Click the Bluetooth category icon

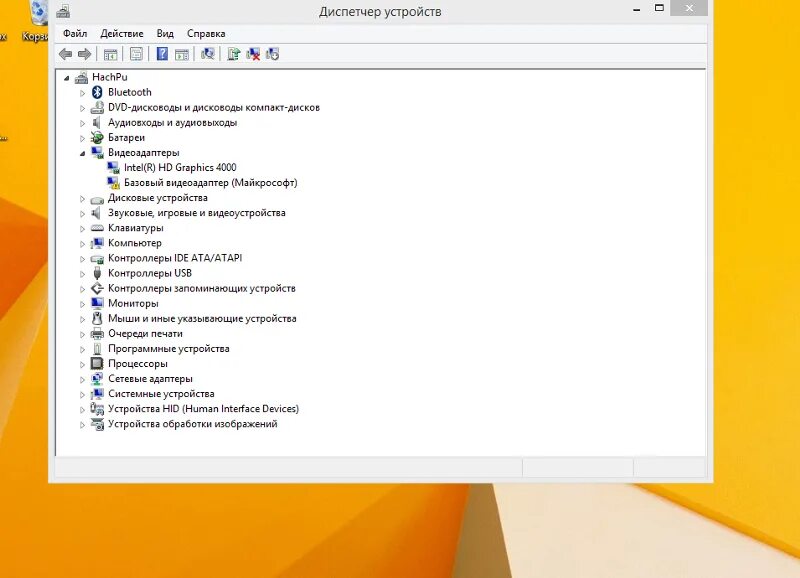pos(97,92)
